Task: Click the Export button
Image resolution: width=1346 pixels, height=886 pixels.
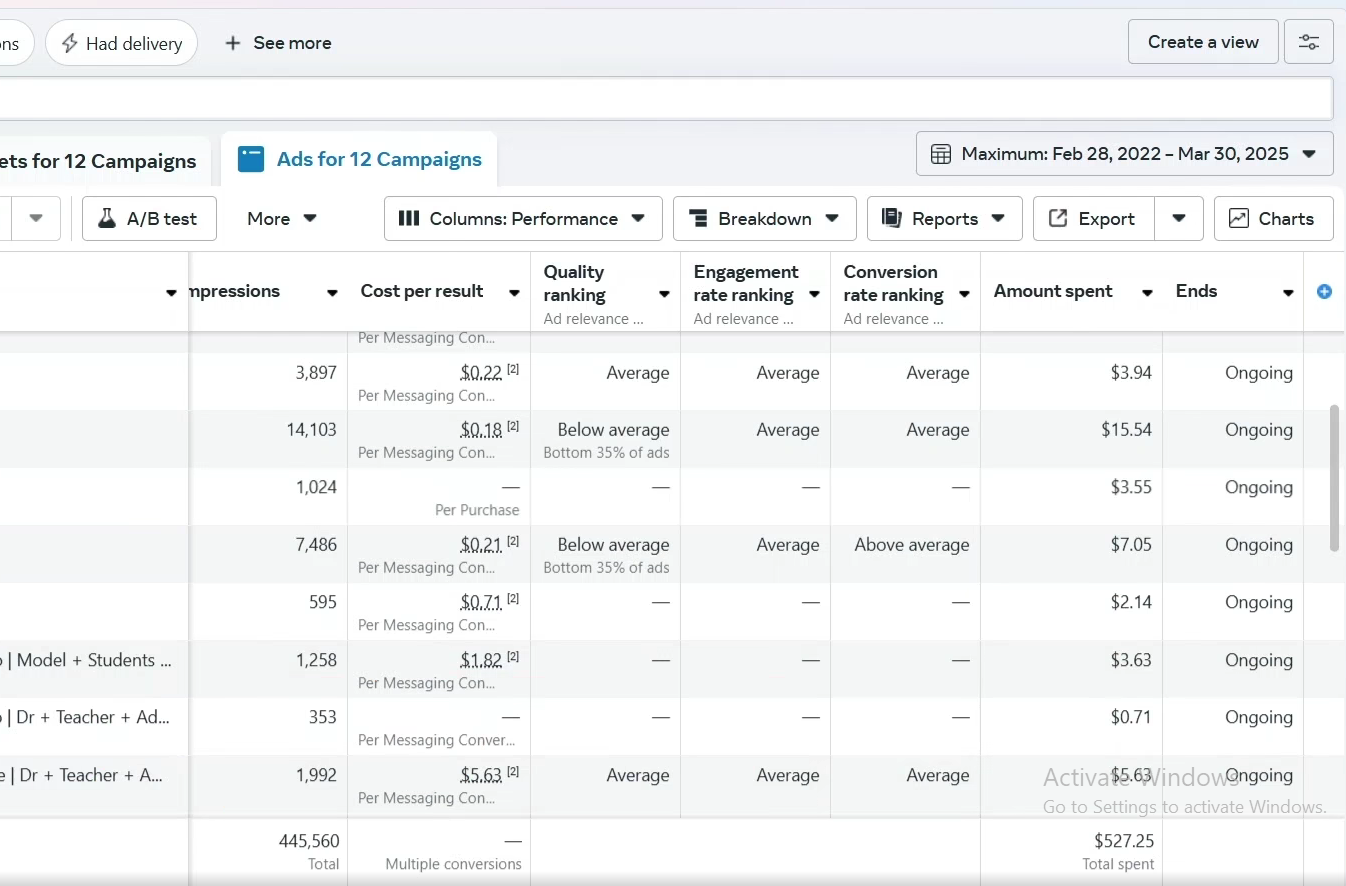Action: point(1093,219)
